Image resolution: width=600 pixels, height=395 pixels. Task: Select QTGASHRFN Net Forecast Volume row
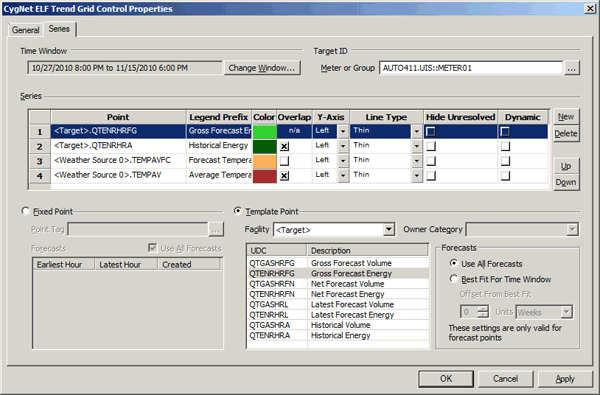click(338, 284)
